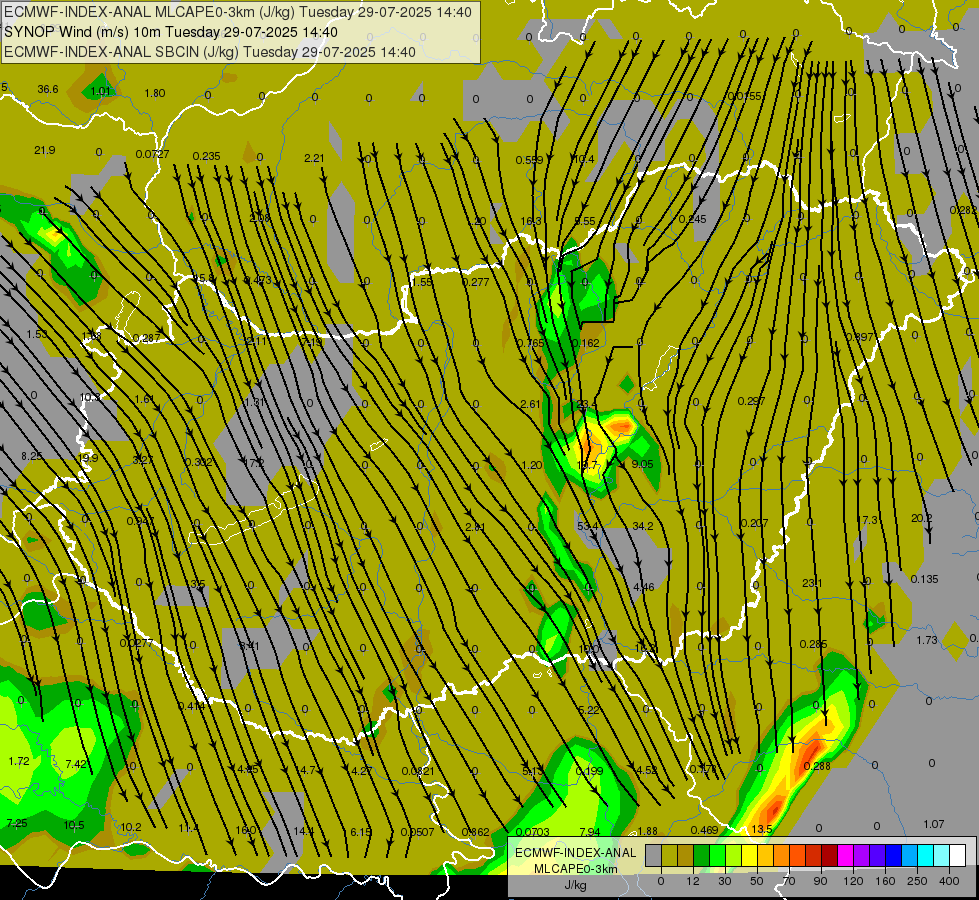Image resolution: width=979 pixels, height=900 pixels.
Task: Click the map value '53.4'
Action: tap(588, 527)
